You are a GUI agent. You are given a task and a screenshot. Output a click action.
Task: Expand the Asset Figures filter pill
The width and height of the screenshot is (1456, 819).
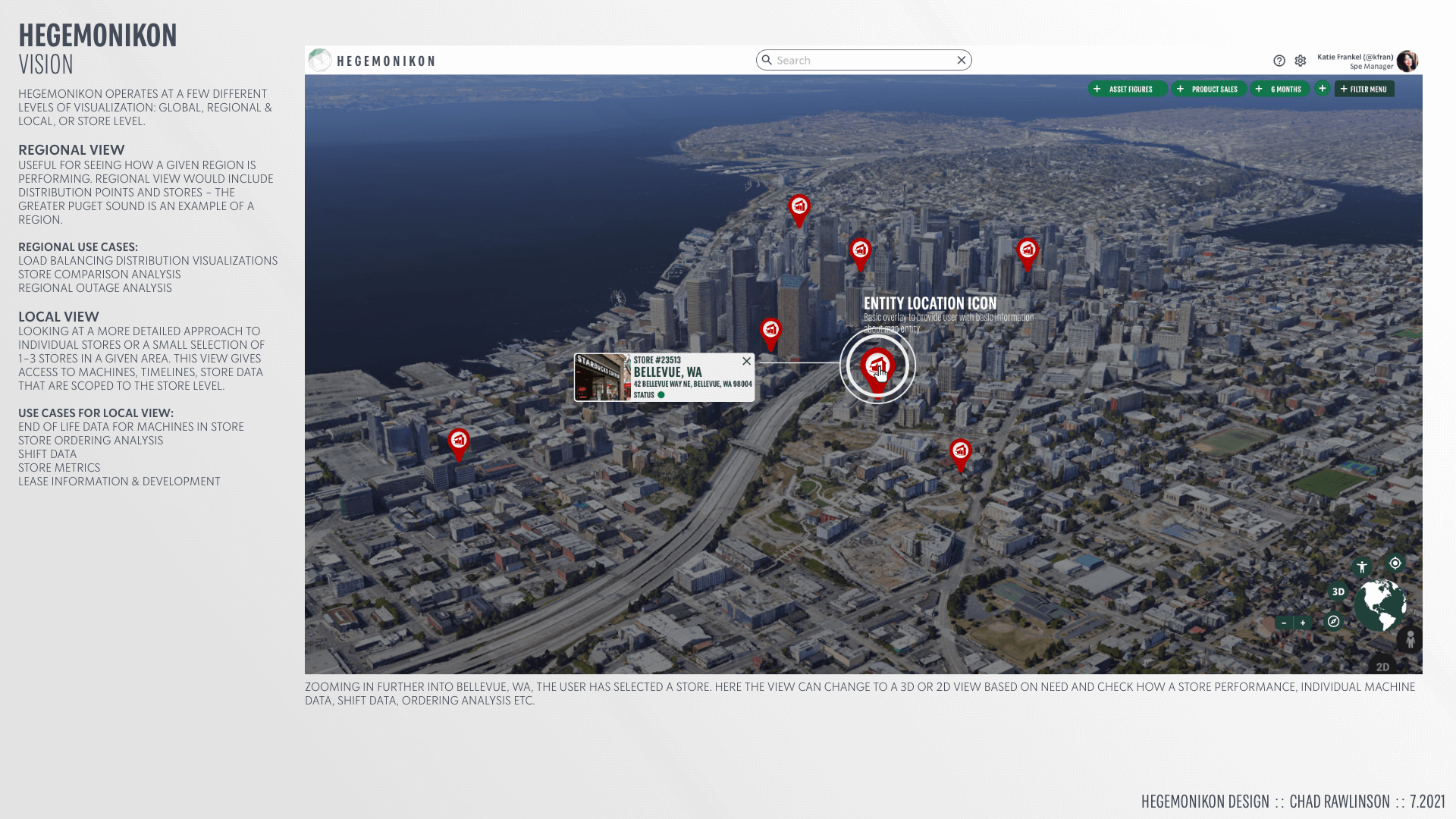point(1126,89)
